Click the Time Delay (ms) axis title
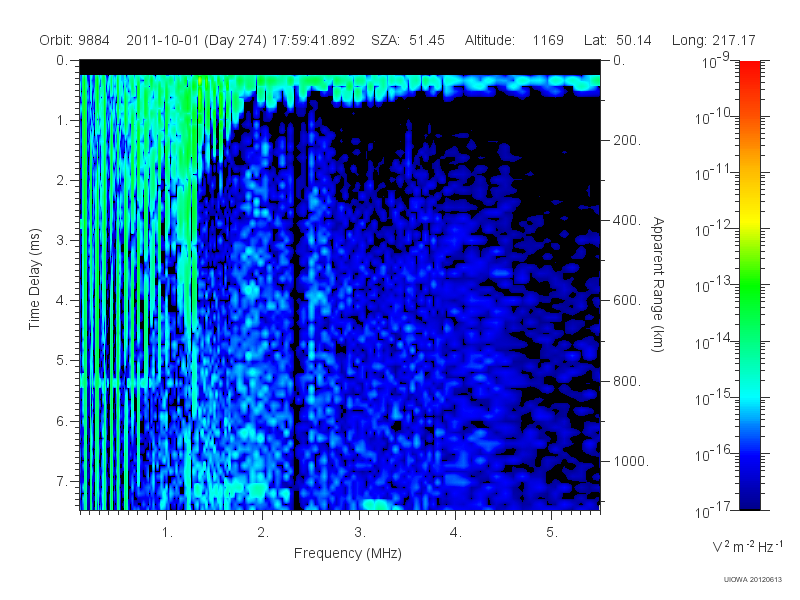Viewport: 800px width, 600px height. click(x=34, y=279)
